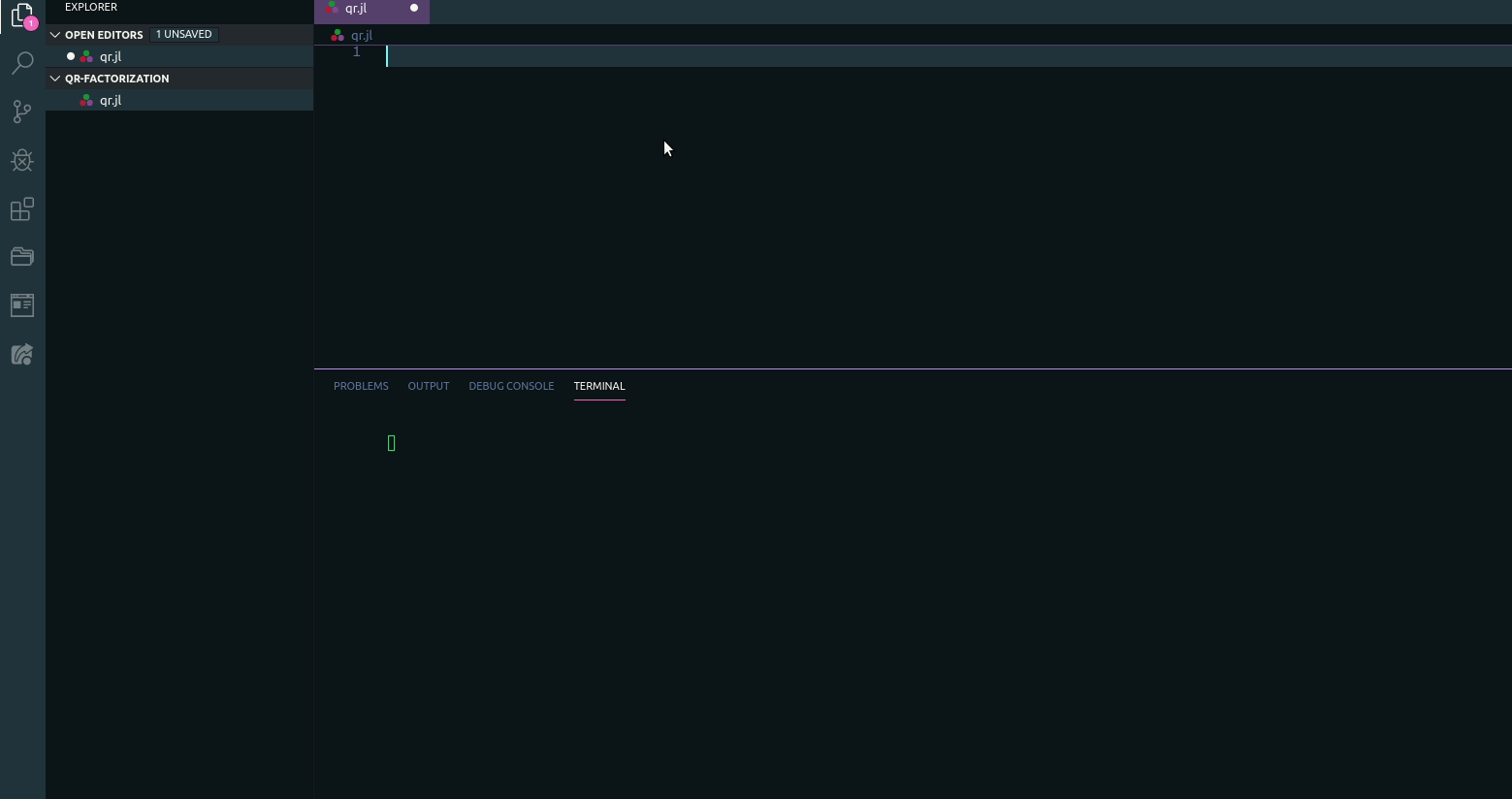Expand the notification badge on the Explorer icon
Screen dimensions: 1512x799
coord(31,22)
